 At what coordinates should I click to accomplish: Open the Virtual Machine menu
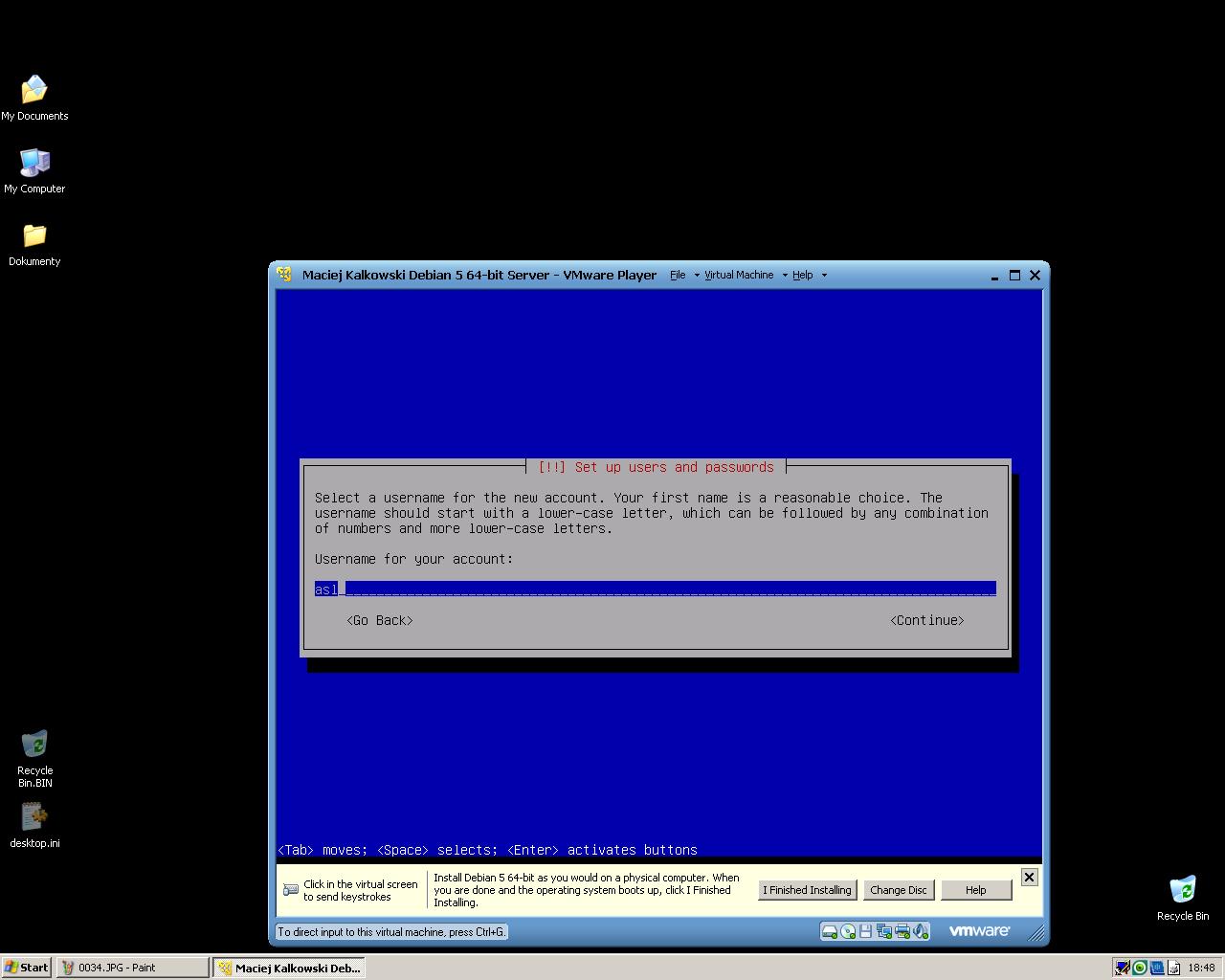coord(739,275)
